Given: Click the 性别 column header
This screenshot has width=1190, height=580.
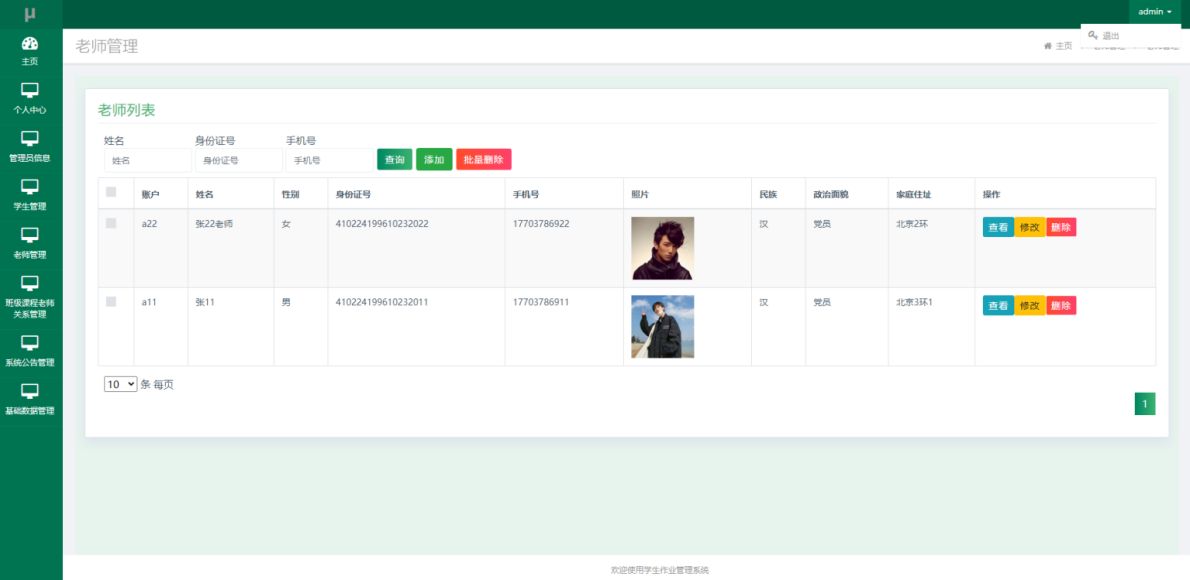Looking at the screenshot, I should coord(291,194).
